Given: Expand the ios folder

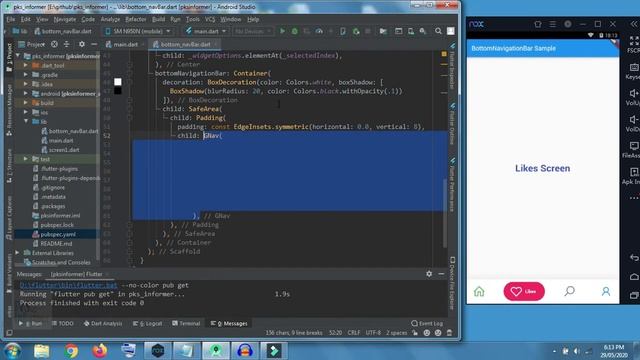Looking at the screenshot, I should click(26, 112).
